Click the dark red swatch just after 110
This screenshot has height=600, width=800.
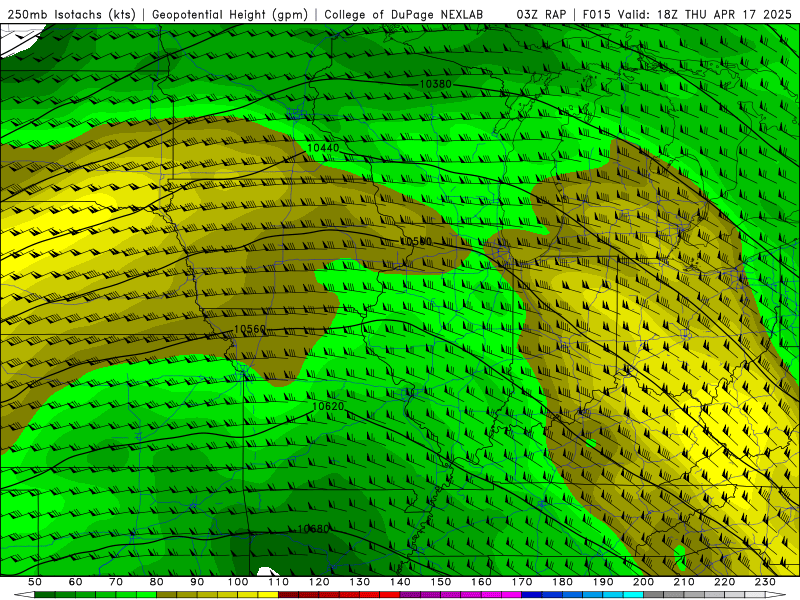[x=288, y=594]
